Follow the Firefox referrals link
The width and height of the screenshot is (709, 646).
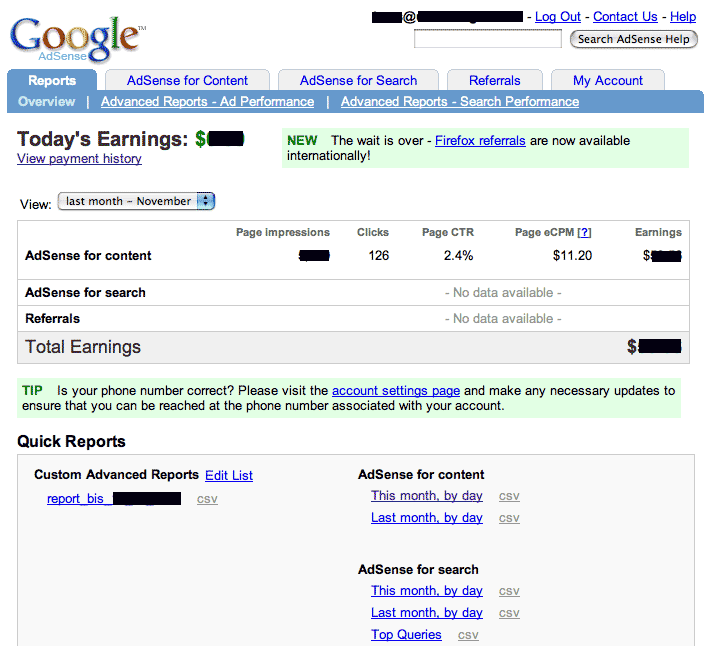click(480, 141)
